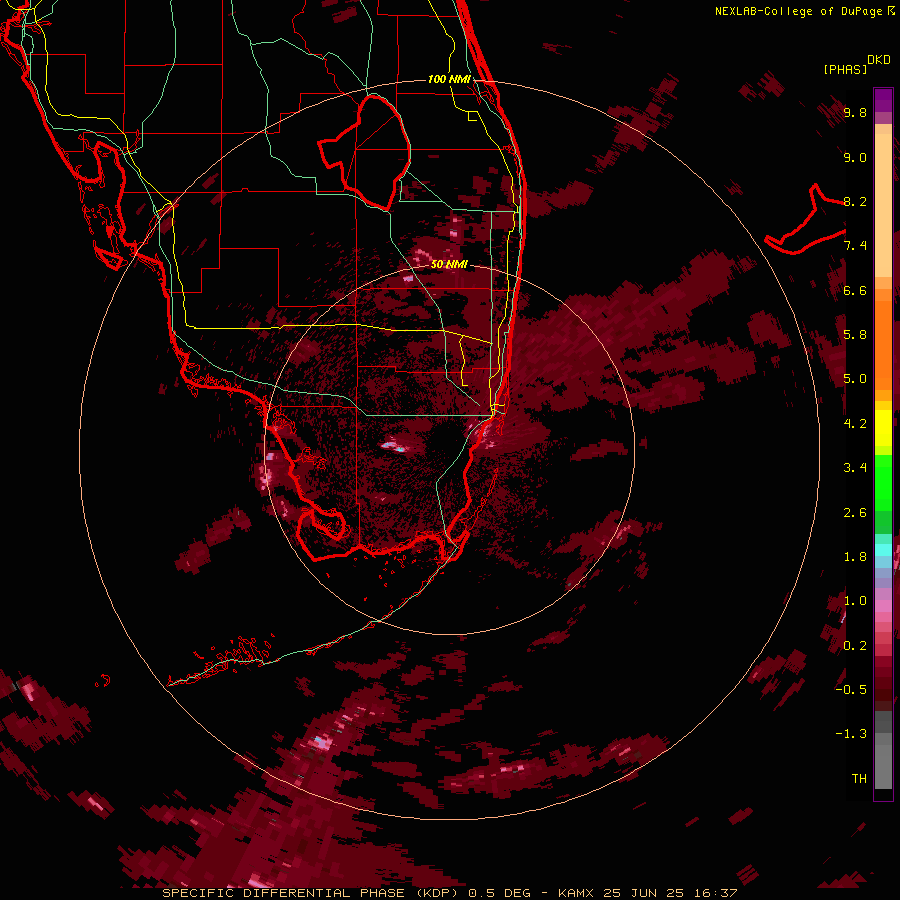This screenshot has width=900, height=900.
Task: Click the 9.0 value on the scale
Action: click(855, 157)
